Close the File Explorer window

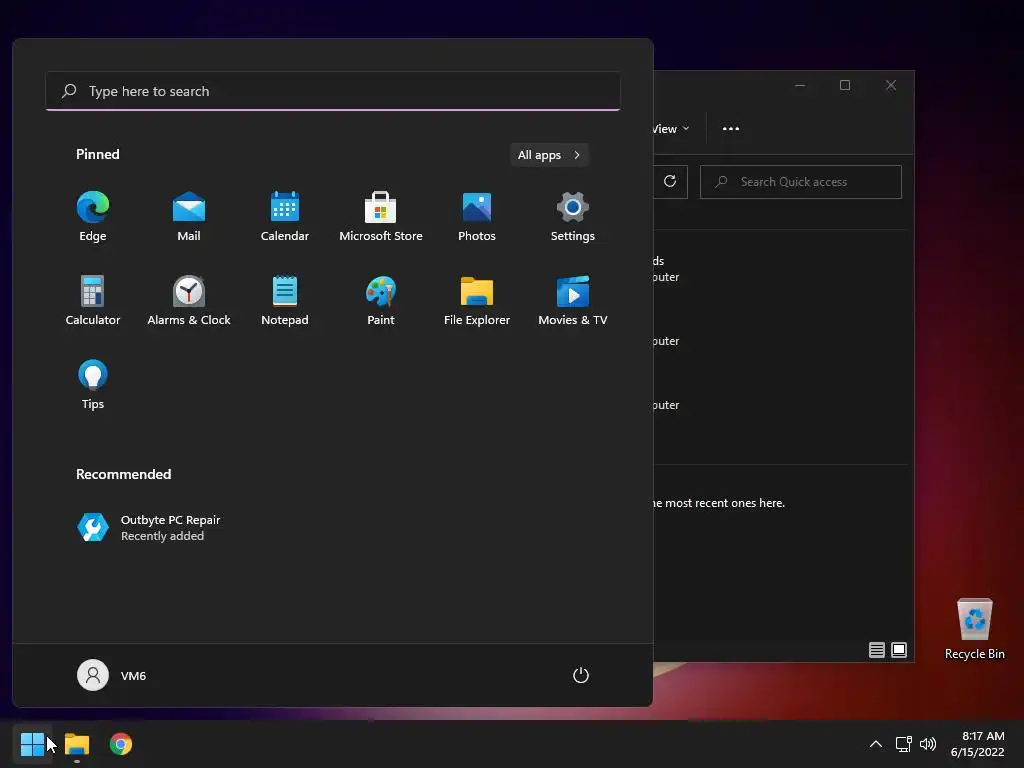pyautogui.click(x=891, y=85)
